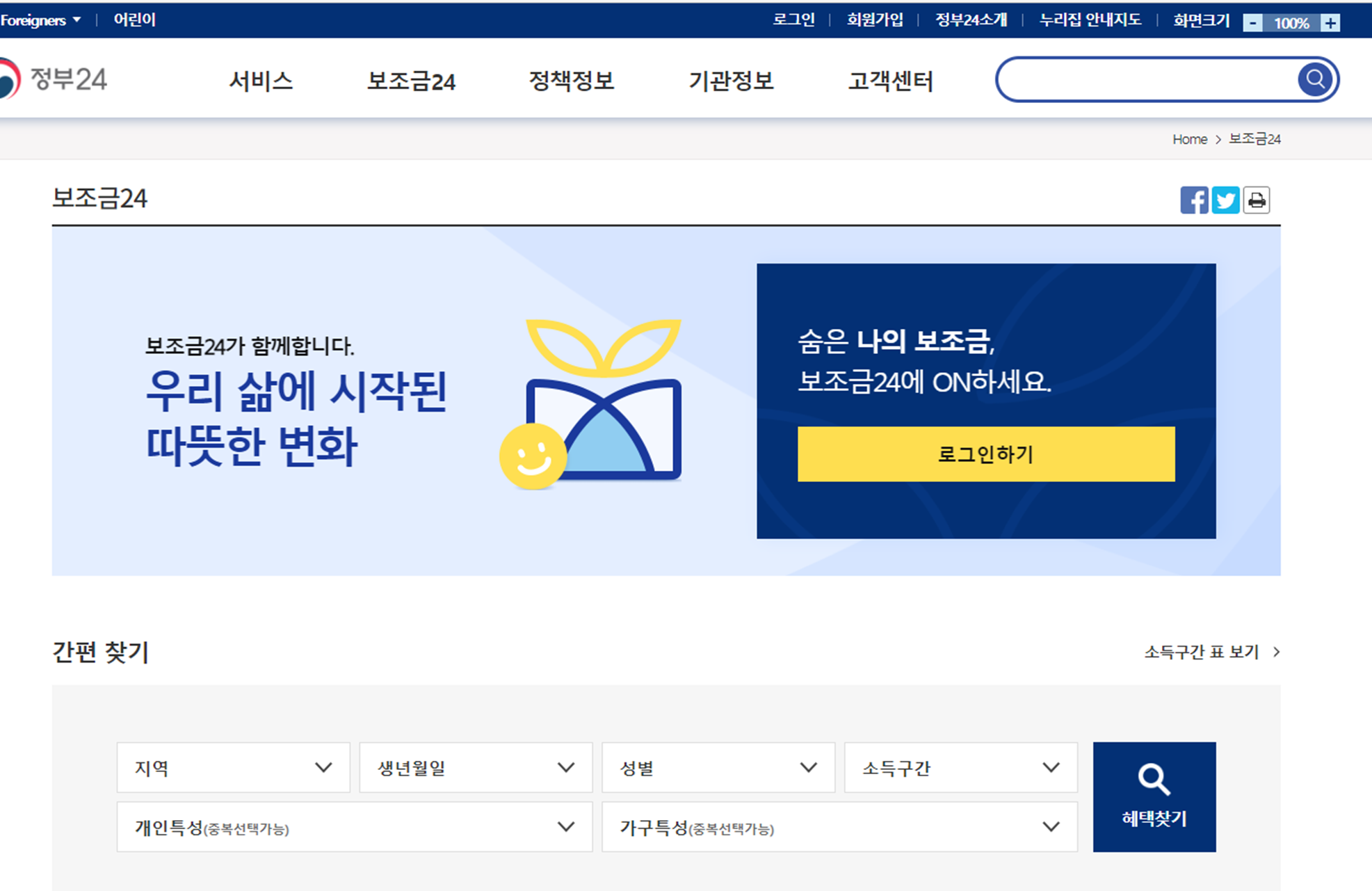
Task: Open the 서비스 menu
Action: coord(261,81)
